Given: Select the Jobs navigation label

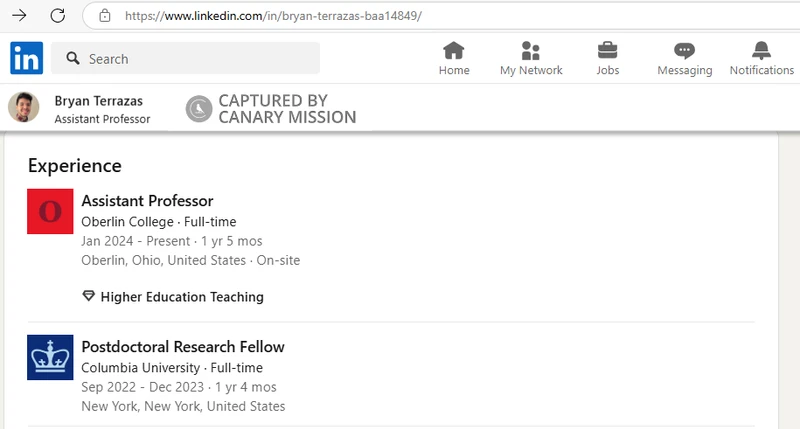Looking at the screenshot, I should tap(608, 70).
